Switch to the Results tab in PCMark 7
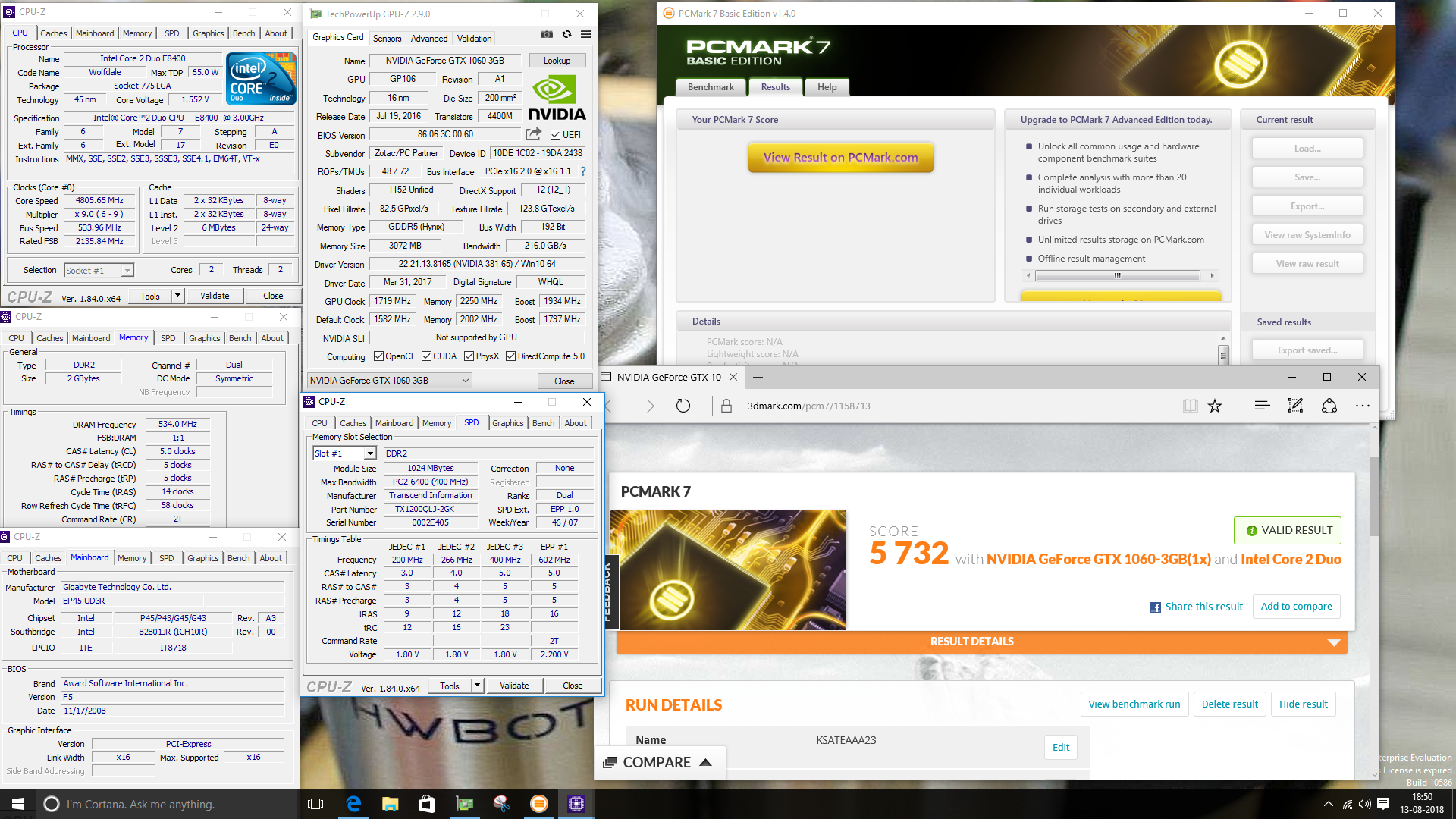The width and height of the screenshot is (1456, 819). tap(776, 87)
